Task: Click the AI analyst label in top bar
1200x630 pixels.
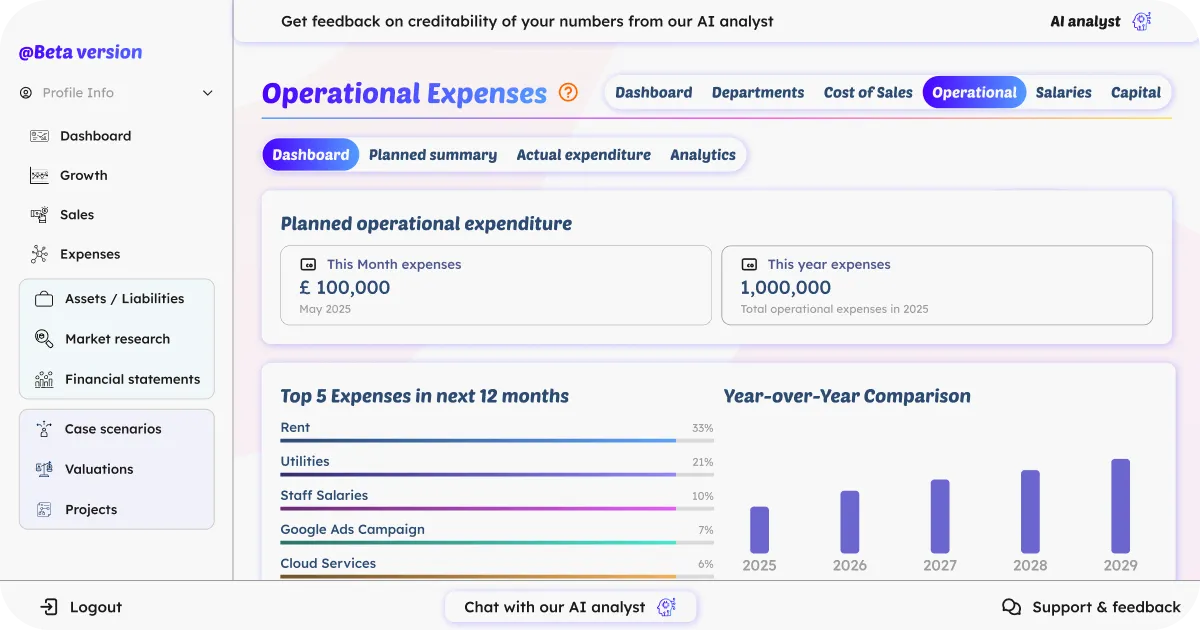Action: tap(1085, 21)
